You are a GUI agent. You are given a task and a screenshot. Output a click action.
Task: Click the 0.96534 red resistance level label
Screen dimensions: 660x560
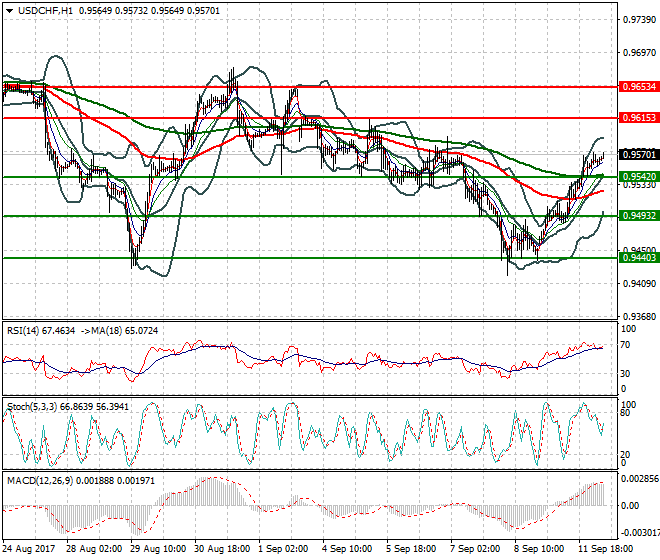click(x=639, y=87)
